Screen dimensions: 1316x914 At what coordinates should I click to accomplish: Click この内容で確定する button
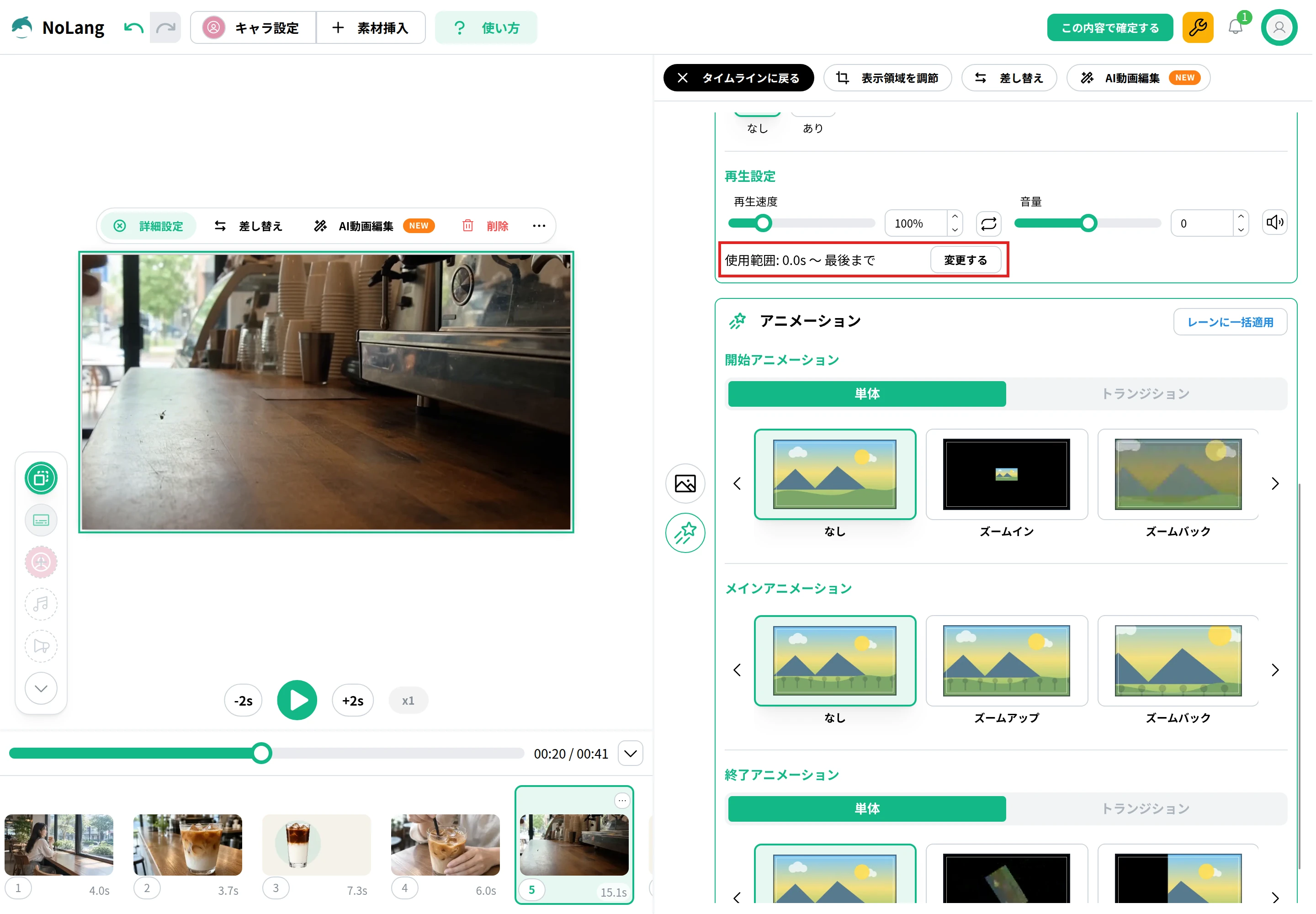point(1109,27)
